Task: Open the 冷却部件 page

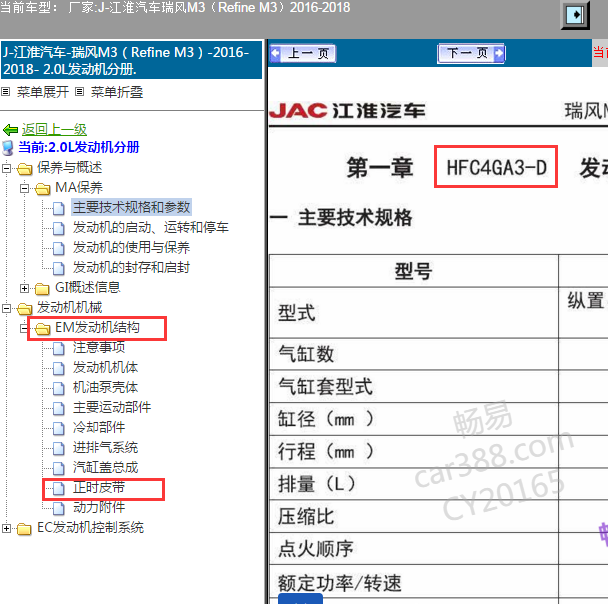Action: 99,428
